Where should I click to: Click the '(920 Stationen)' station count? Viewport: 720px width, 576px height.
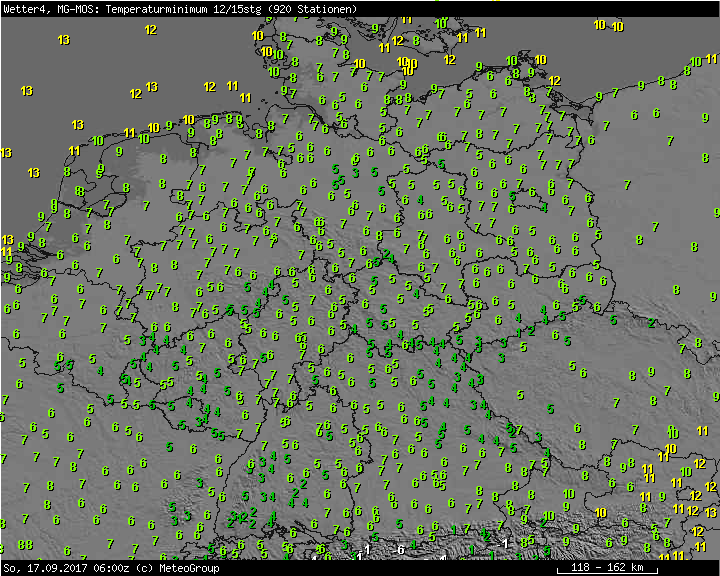tap(313, 9)
